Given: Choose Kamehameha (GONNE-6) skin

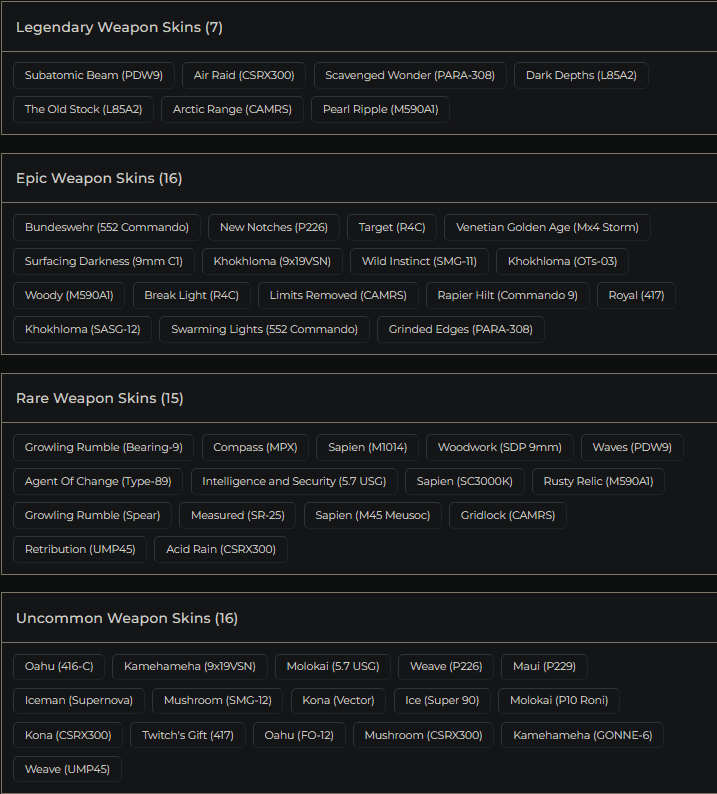Looking at the screenshot, I should point(582,735).
